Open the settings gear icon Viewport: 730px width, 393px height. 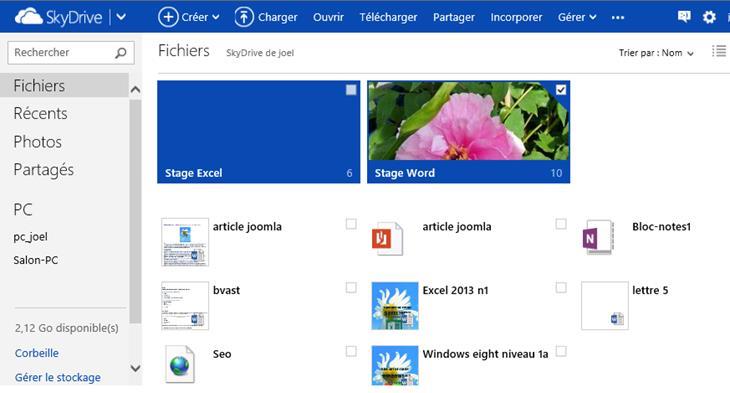[709, 17]
